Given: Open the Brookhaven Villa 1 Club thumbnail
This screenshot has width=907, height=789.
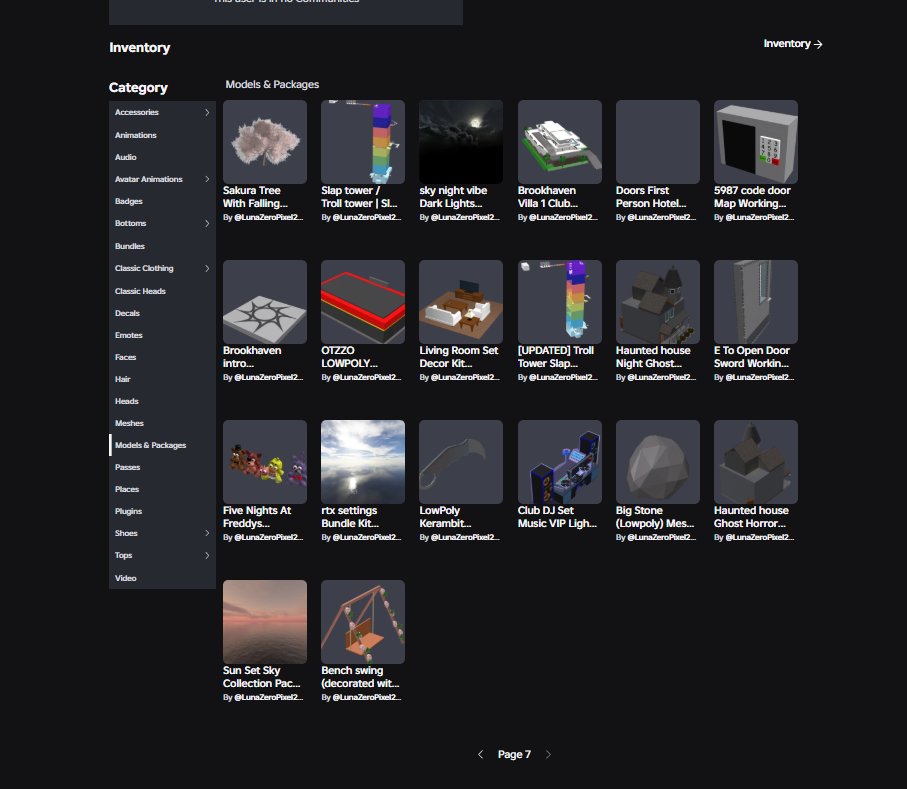Looking at the screenshot, I should (x=560, y=142).
